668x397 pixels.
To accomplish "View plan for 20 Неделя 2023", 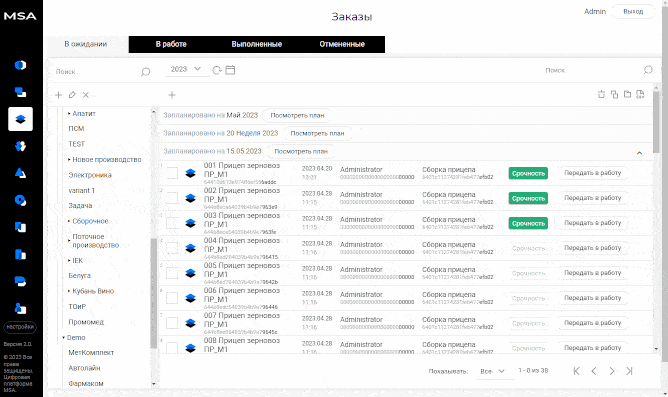I will tap(317, 133).
